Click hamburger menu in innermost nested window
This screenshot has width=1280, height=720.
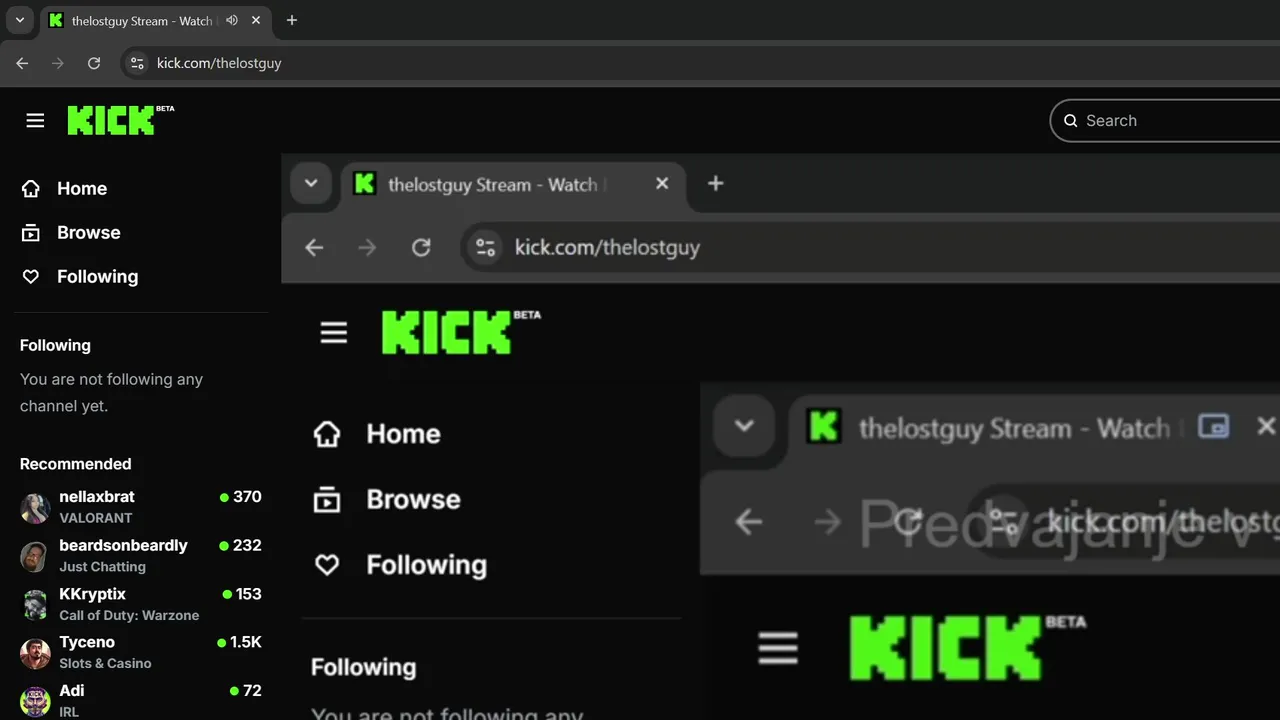pos(778,649)
